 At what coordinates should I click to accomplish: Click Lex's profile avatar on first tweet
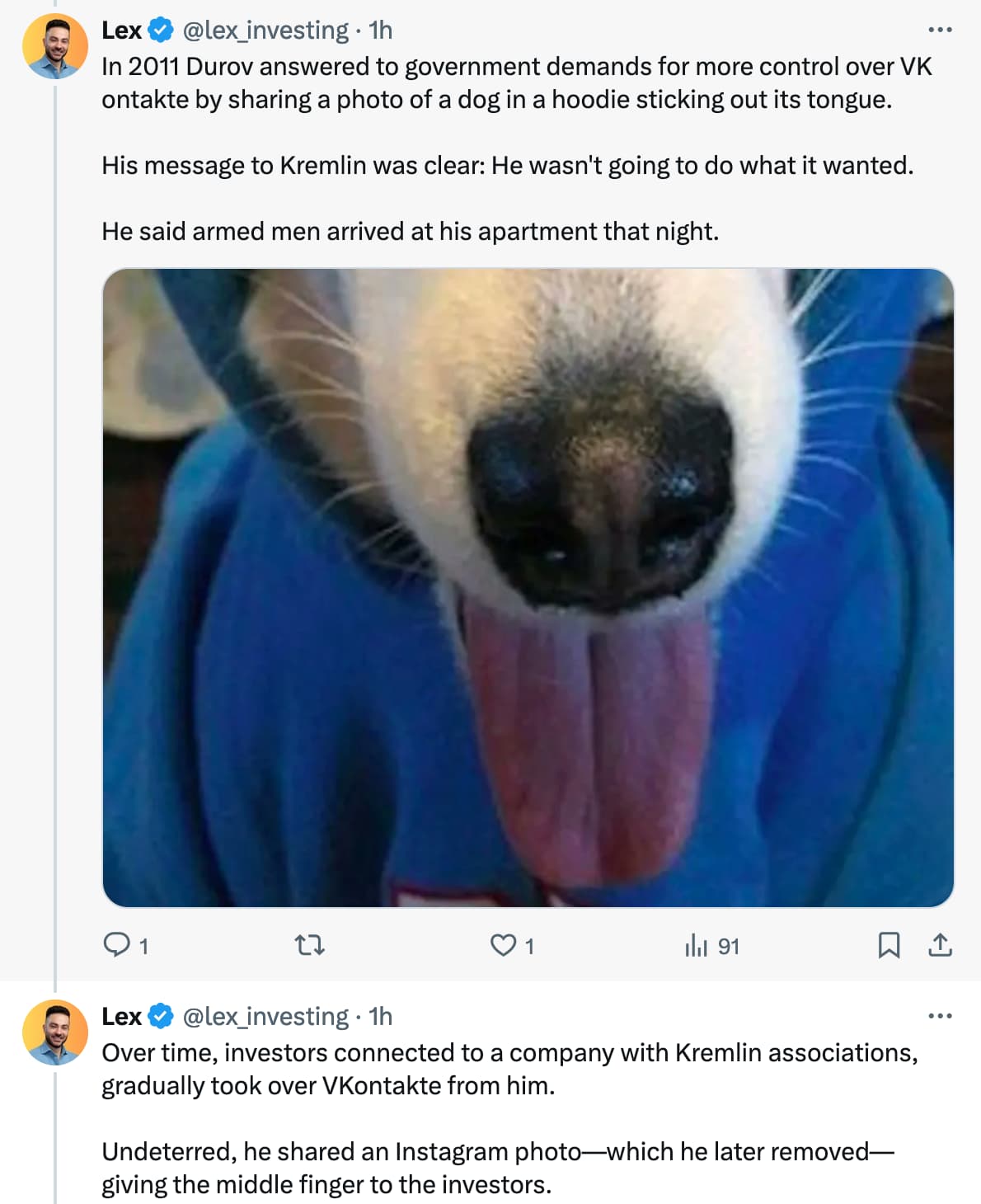tap(55, 46)
